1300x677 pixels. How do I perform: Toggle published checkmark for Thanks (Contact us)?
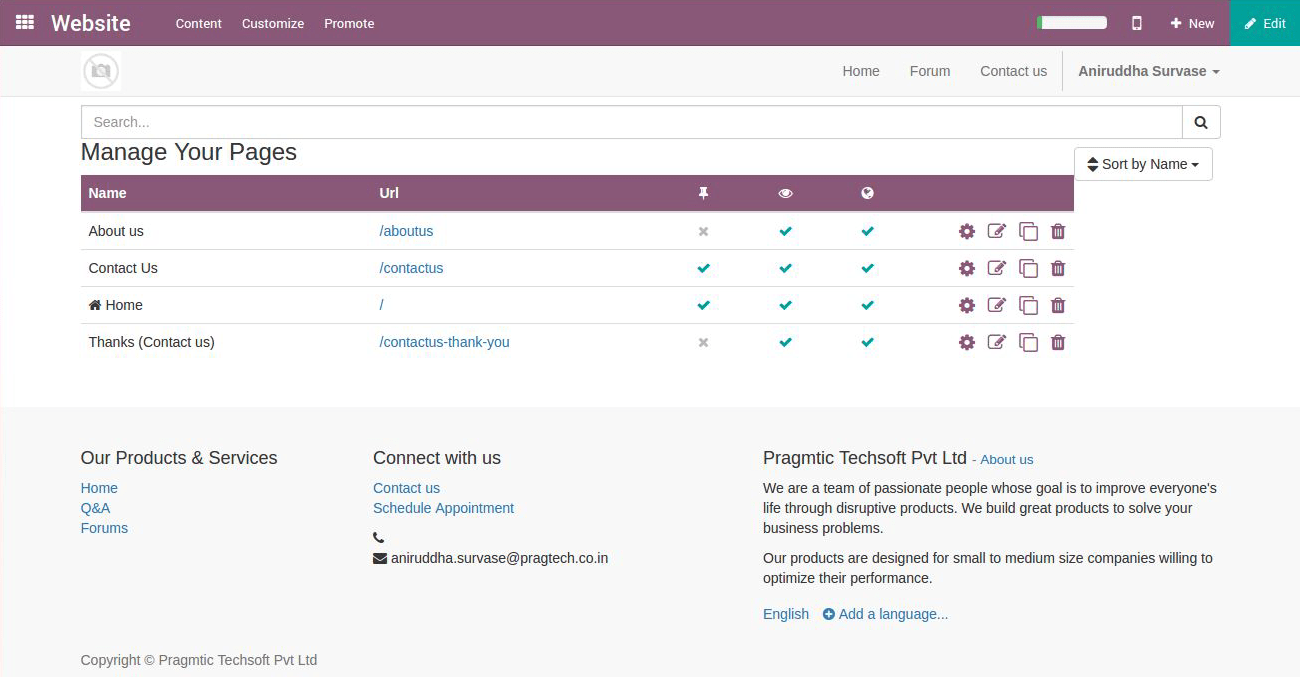pos(867,342)
